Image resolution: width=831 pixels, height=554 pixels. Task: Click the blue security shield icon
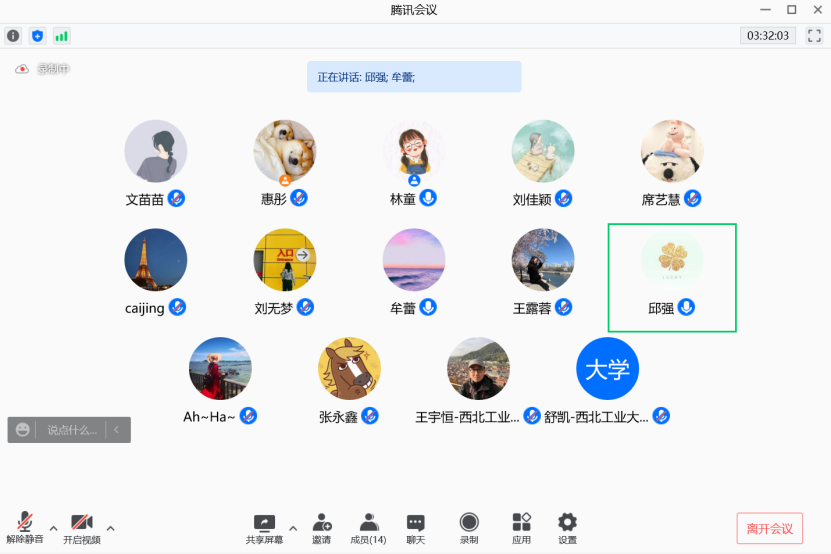pos(38,36)
